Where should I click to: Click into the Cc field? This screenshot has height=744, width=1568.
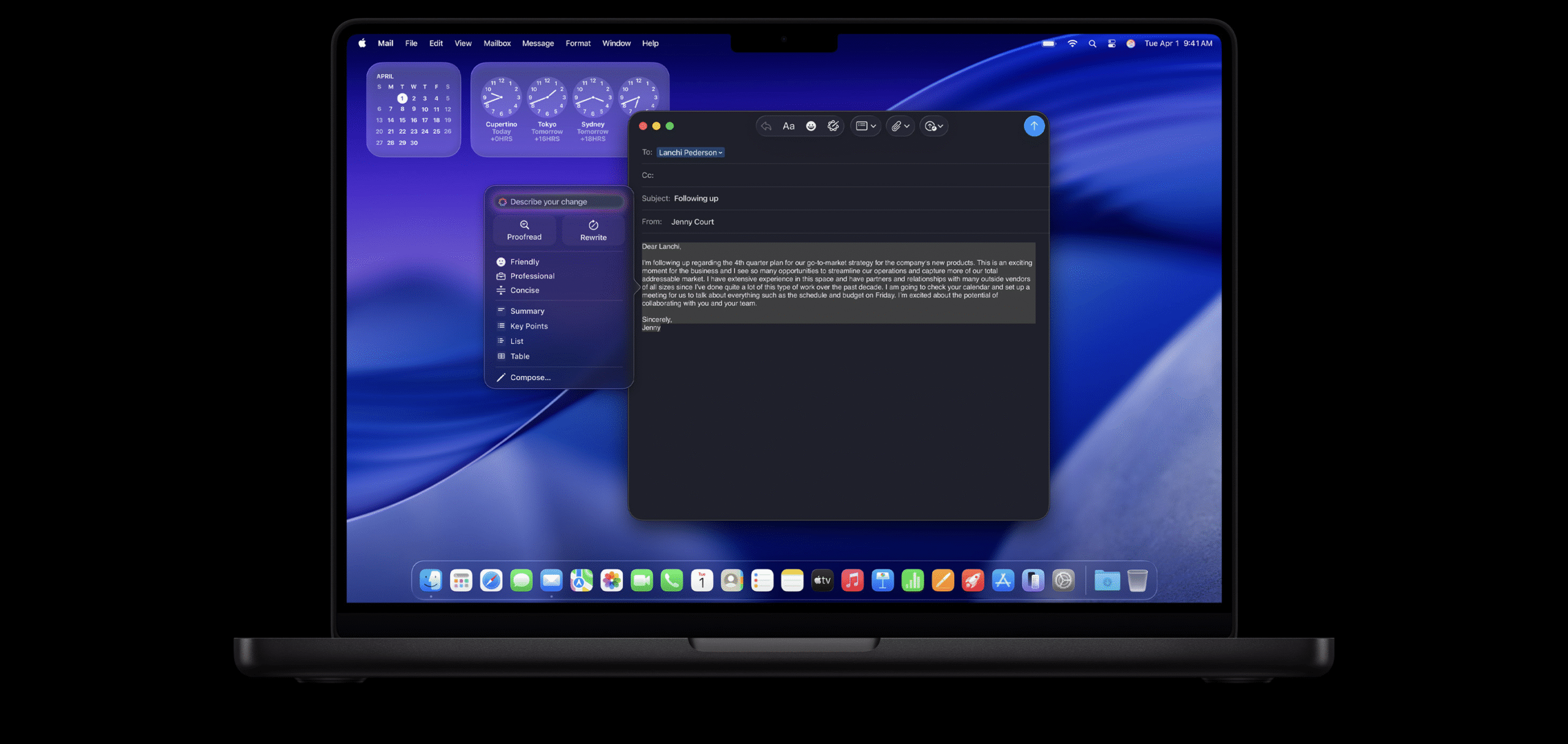[x=845, y=175]
